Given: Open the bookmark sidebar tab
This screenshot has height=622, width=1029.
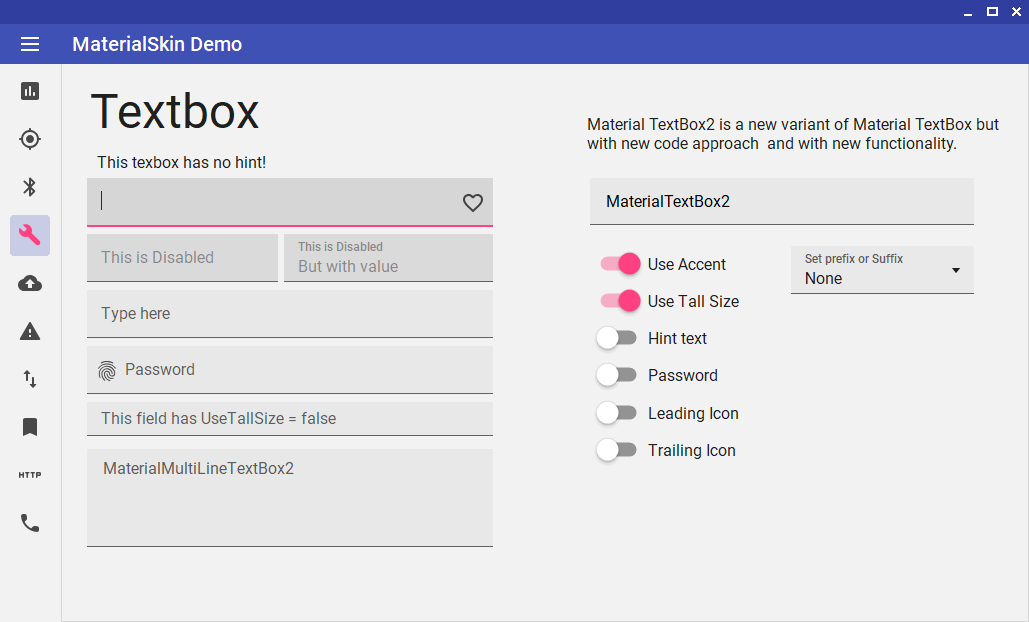Looking at the screenshot, I should click(30, 427).
